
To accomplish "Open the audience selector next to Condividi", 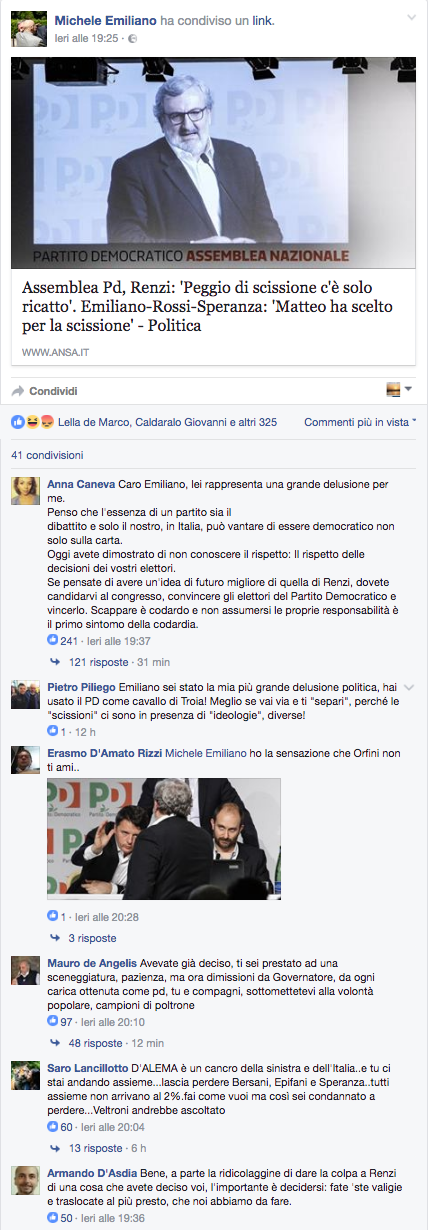I will pos(399,389).
